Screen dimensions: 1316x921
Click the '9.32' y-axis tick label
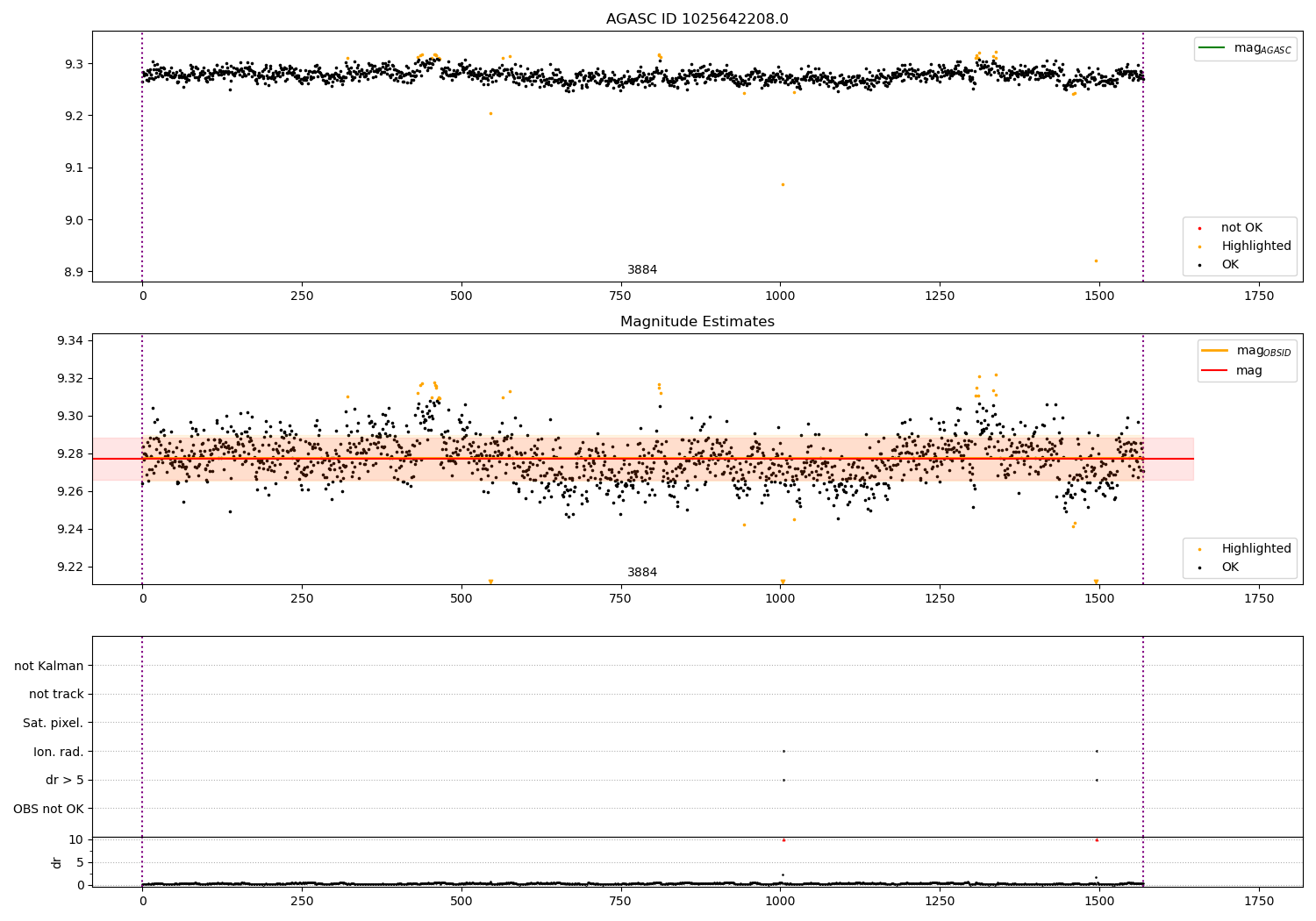(x=71, y=378)
